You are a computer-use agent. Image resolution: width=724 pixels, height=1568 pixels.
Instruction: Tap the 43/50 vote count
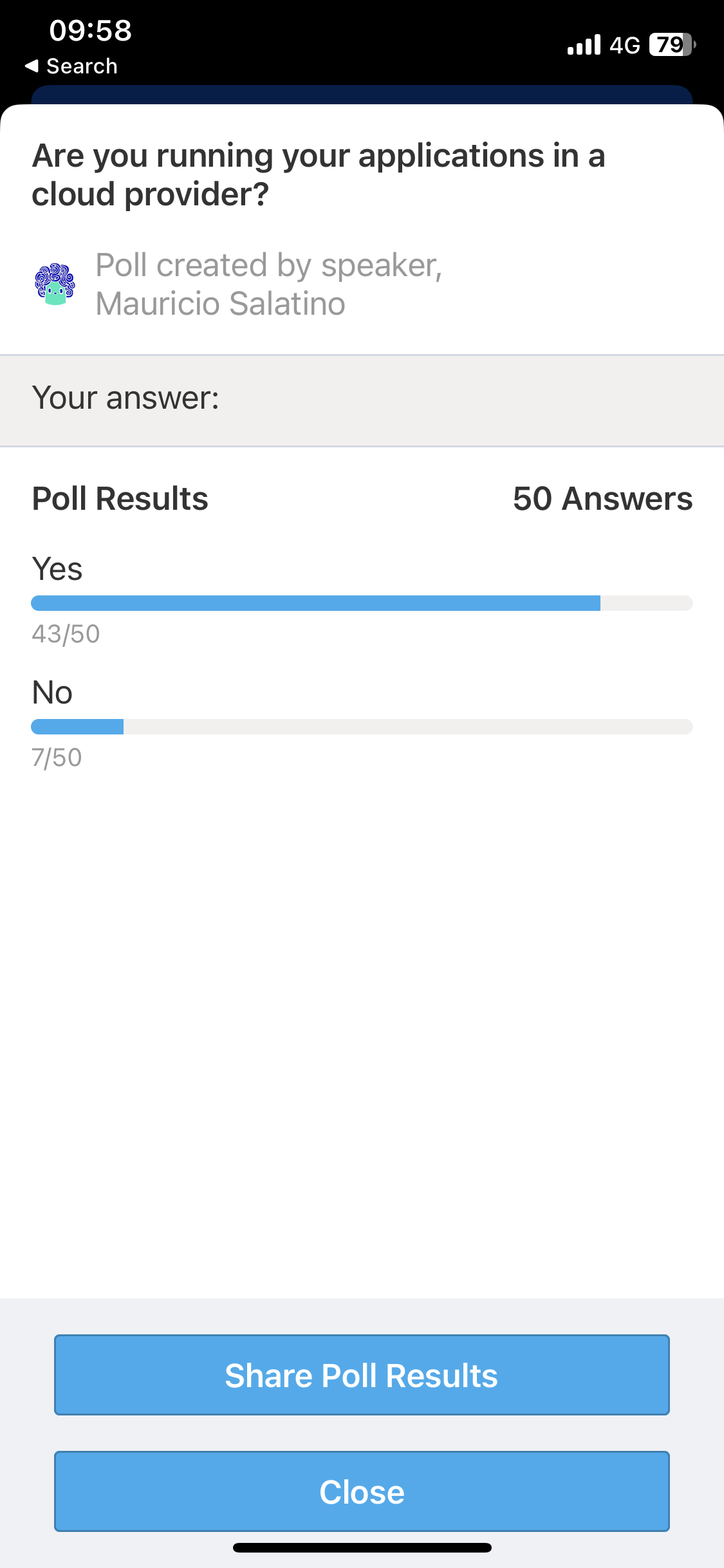click(66, 634)
